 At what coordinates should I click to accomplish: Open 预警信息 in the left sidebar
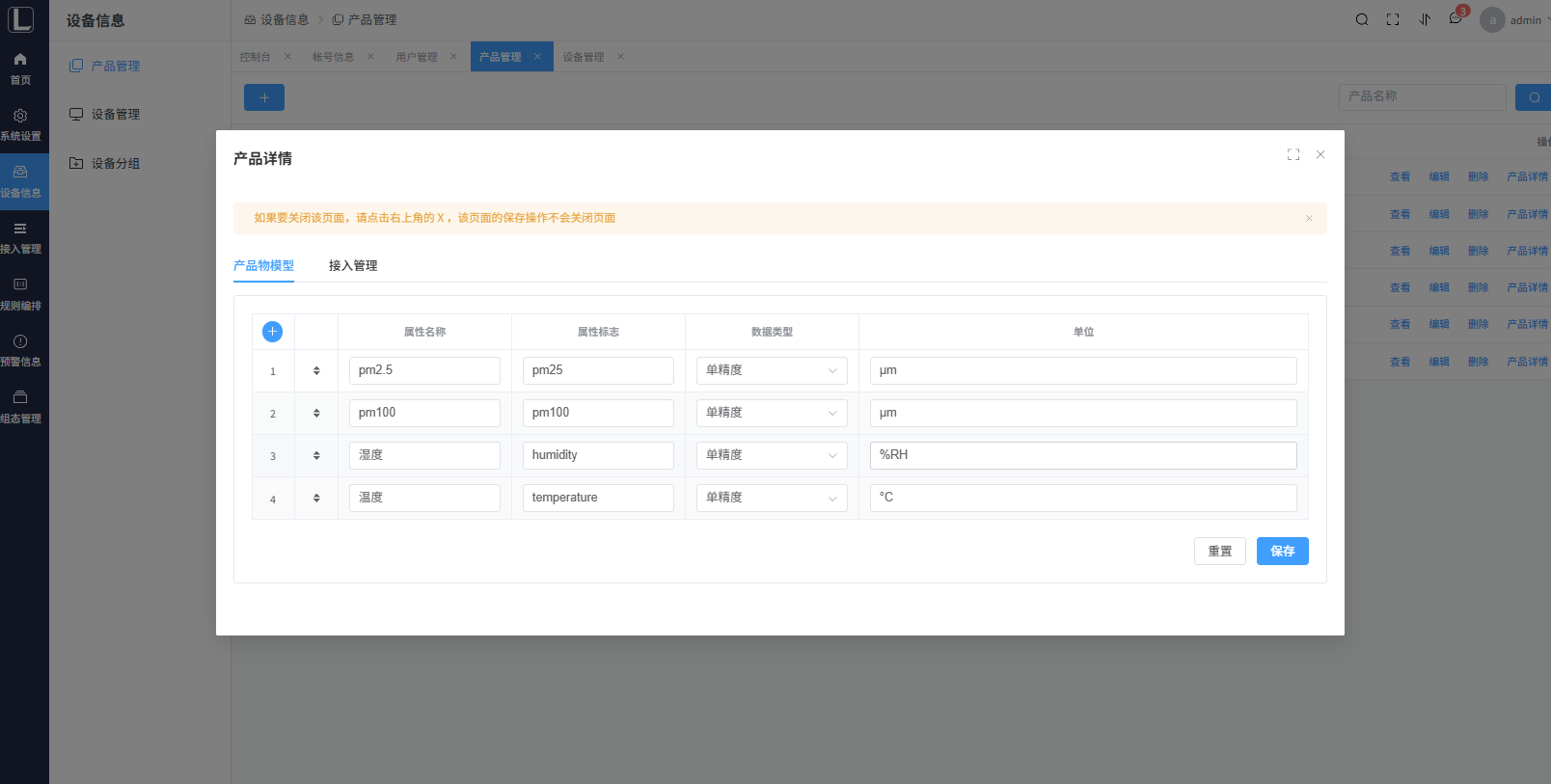20,350
